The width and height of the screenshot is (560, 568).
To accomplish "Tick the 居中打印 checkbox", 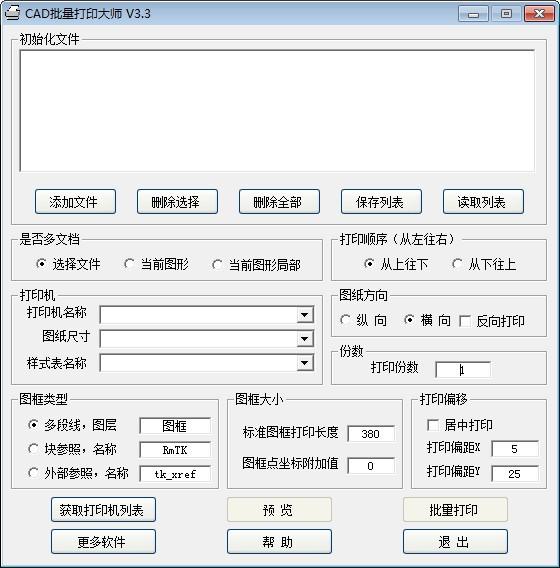I will (x=433, y=425).
